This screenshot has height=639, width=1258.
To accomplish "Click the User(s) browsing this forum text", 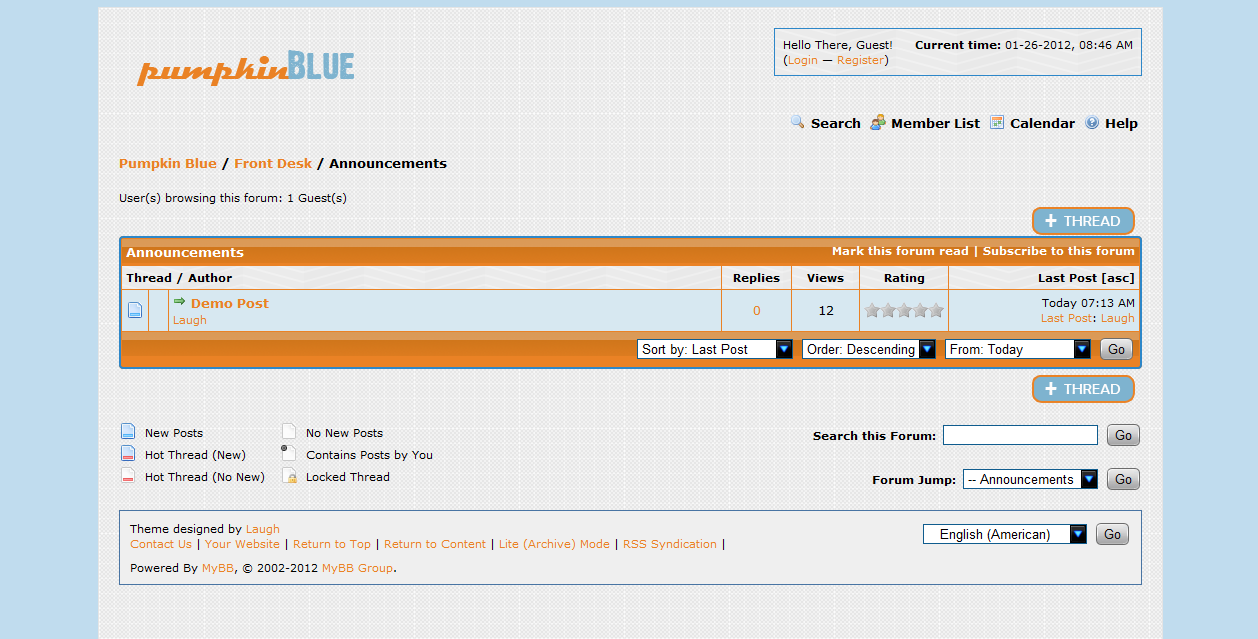I will click(x=233, y=198).
